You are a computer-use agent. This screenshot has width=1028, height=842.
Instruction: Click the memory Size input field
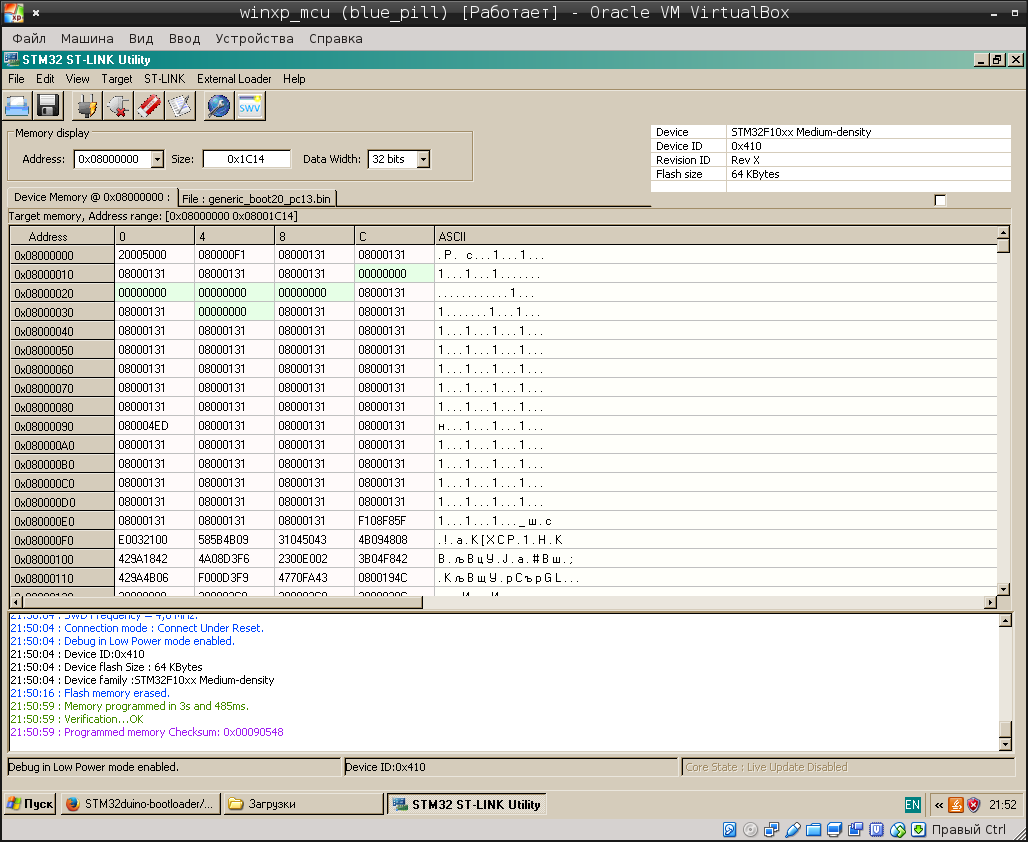pos(247,159)
